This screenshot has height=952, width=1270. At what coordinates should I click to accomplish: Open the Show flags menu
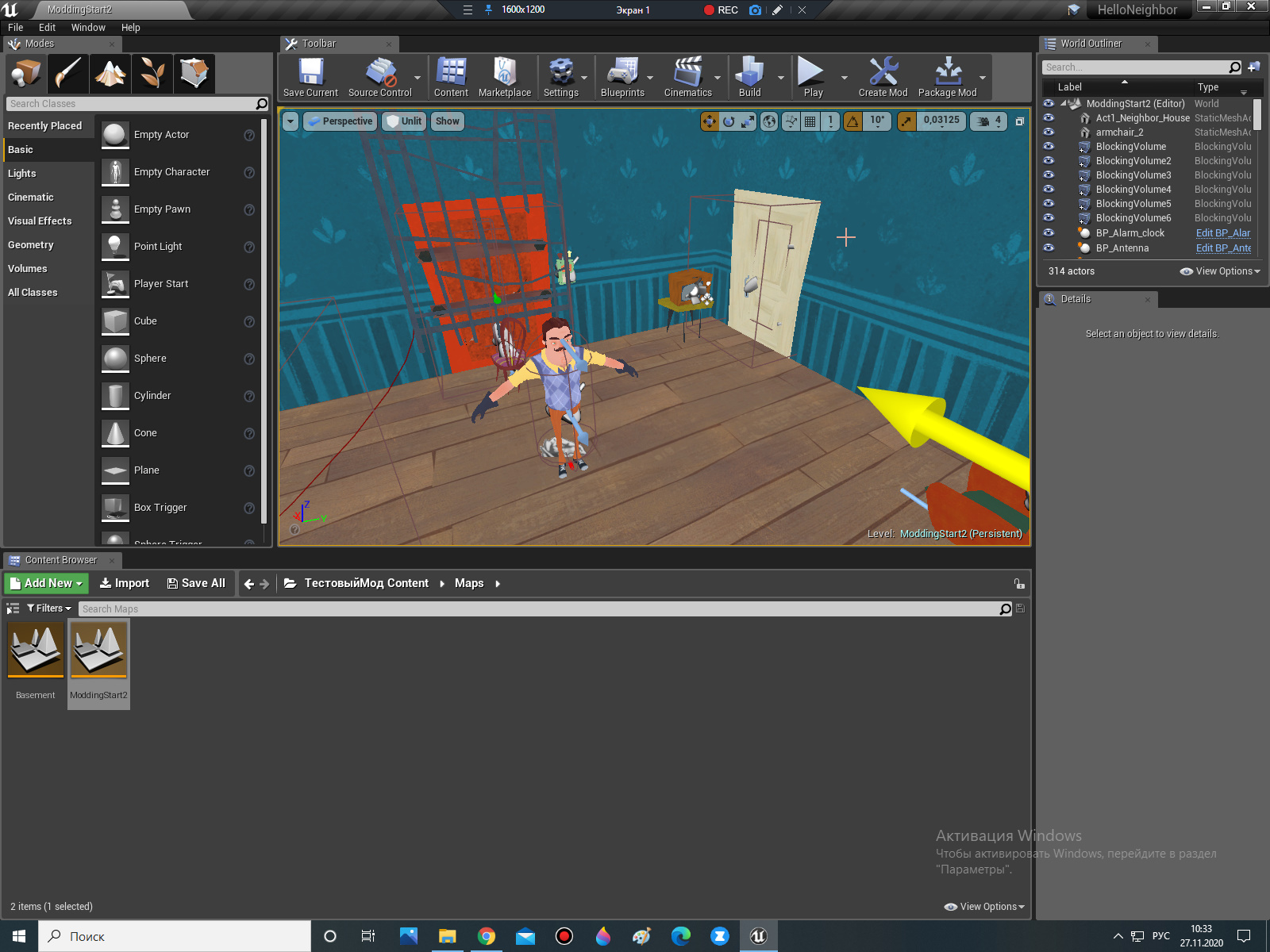pos(448,121)
